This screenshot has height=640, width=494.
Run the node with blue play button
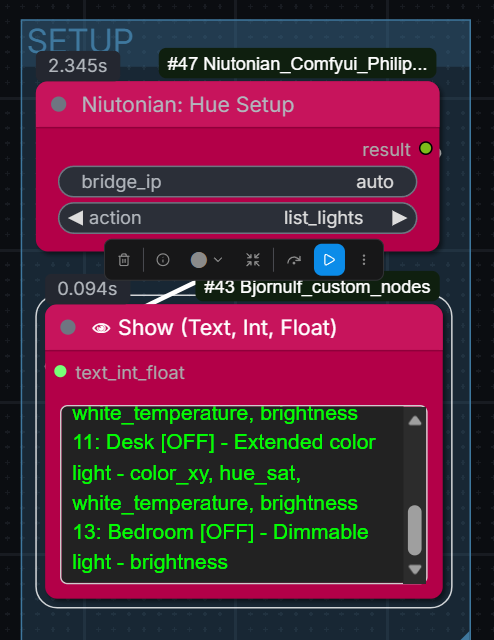(329, 260)
